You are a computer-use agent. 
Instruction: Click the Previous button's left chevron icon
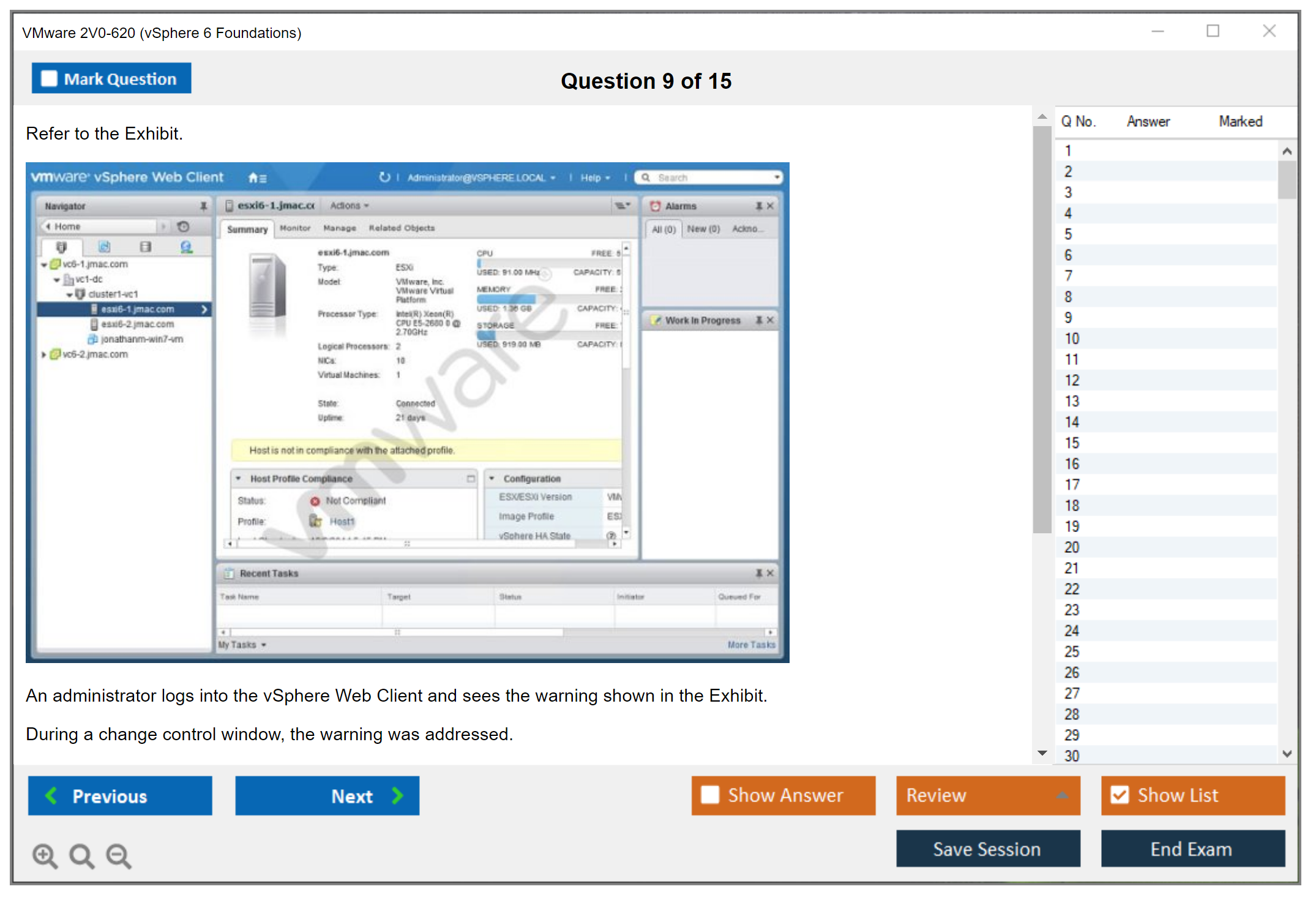pyautogui.click(x=51, y=795)
